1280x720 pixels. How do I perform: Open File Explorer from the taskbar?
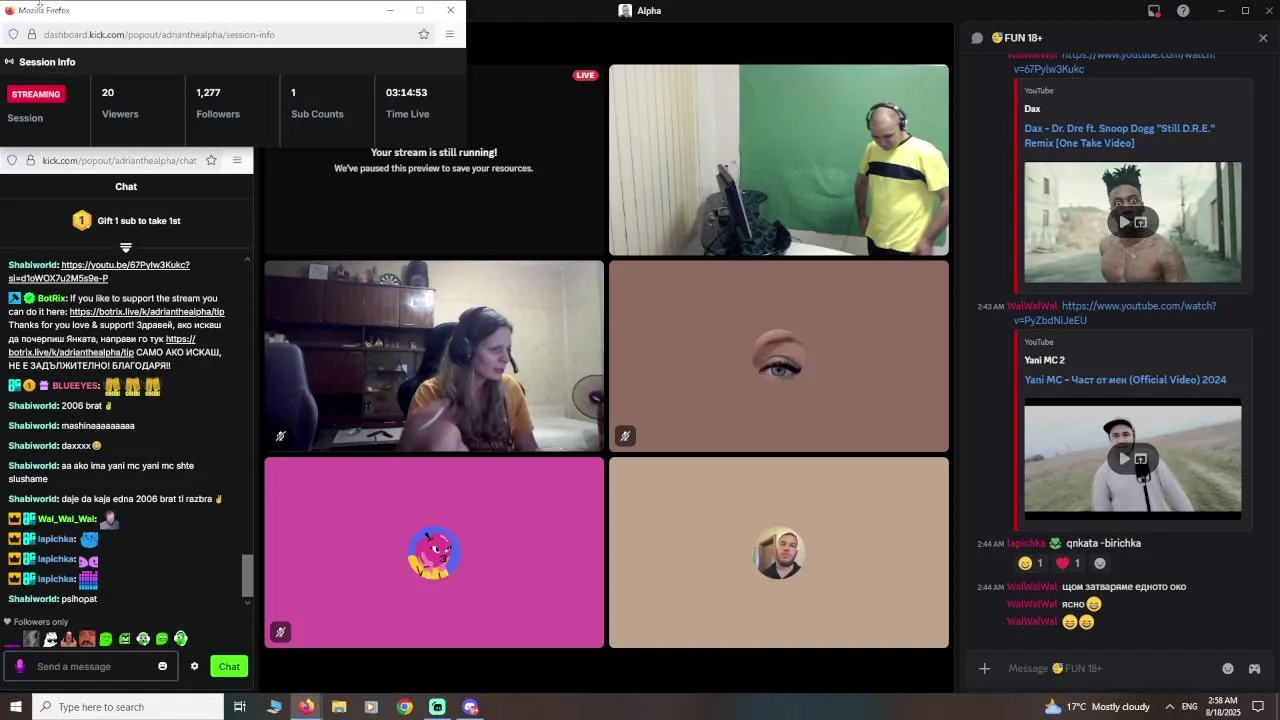pyautogui.click(x=339, y=707)
